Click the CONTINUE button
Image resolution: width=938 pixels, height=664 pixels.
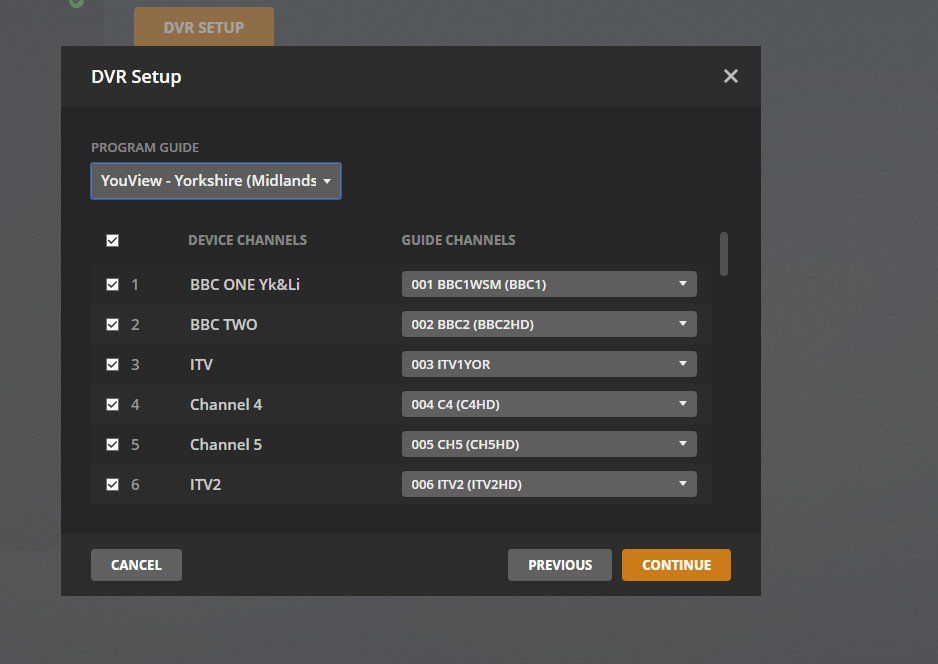(x=676, y=564)
